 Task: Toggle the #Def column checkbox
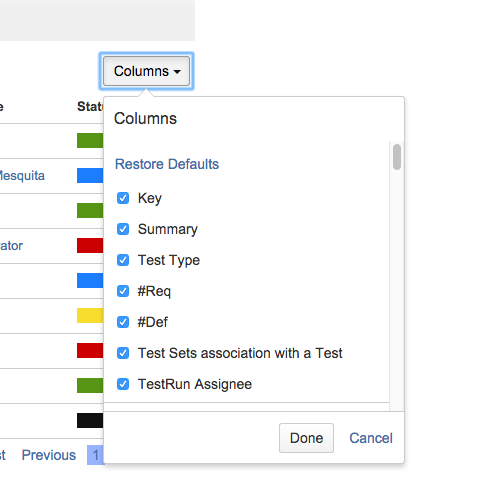(123, 322)
